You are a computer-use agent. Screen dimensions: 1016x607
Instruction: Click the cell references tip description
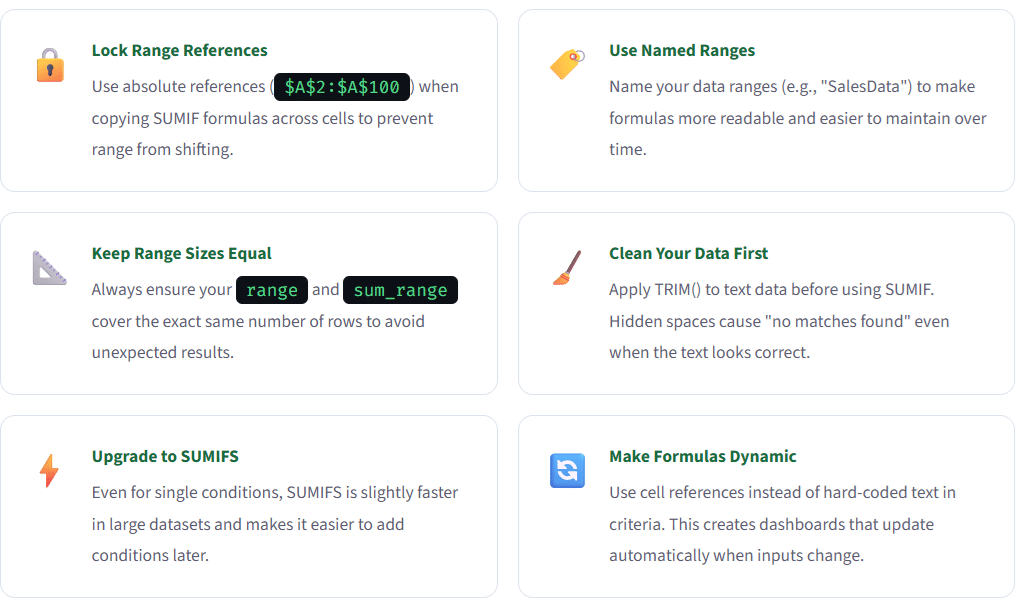(782, 524)
